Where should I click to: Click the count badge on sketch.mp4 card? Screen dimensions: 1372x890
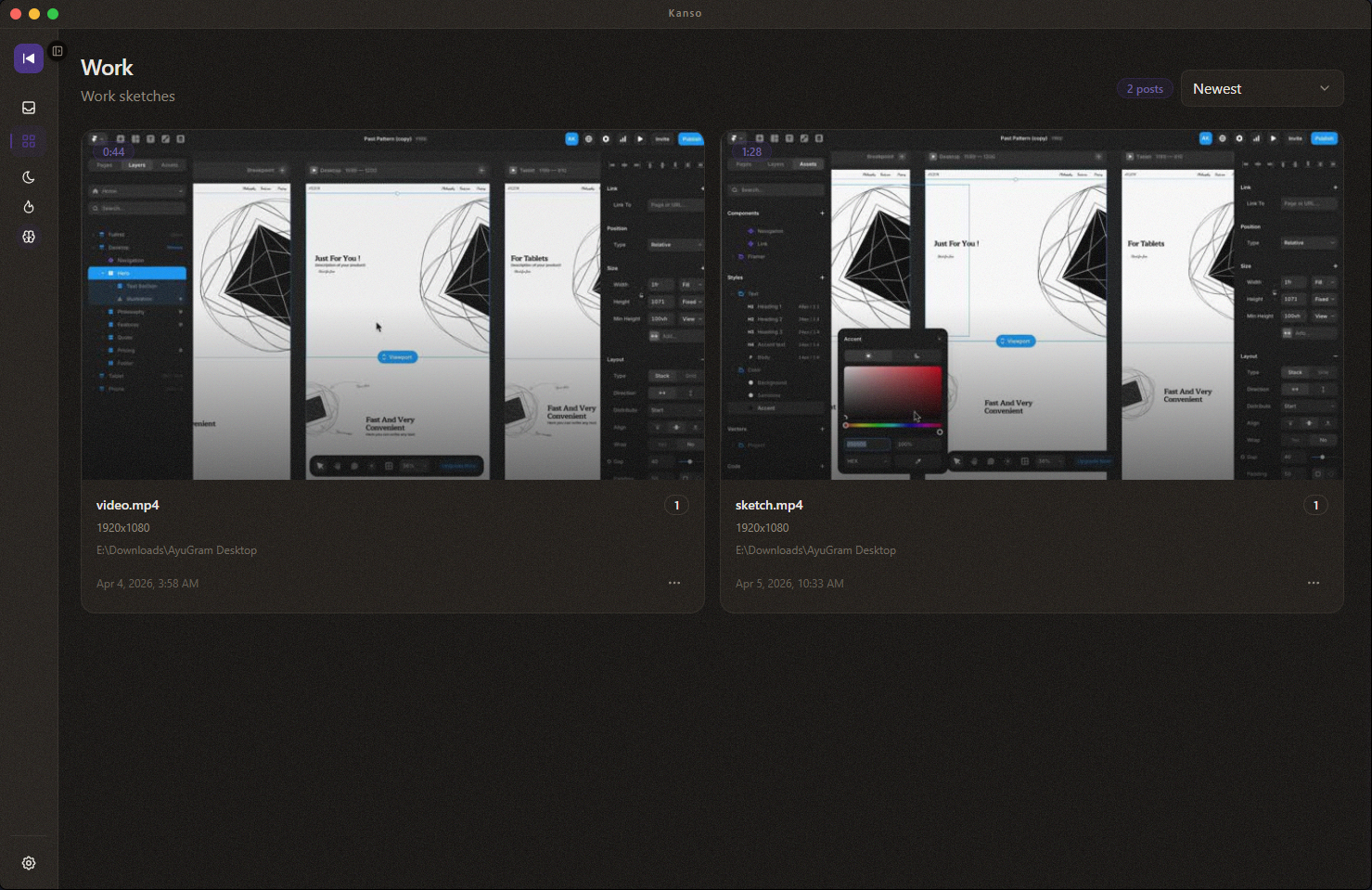point(1315,505)
